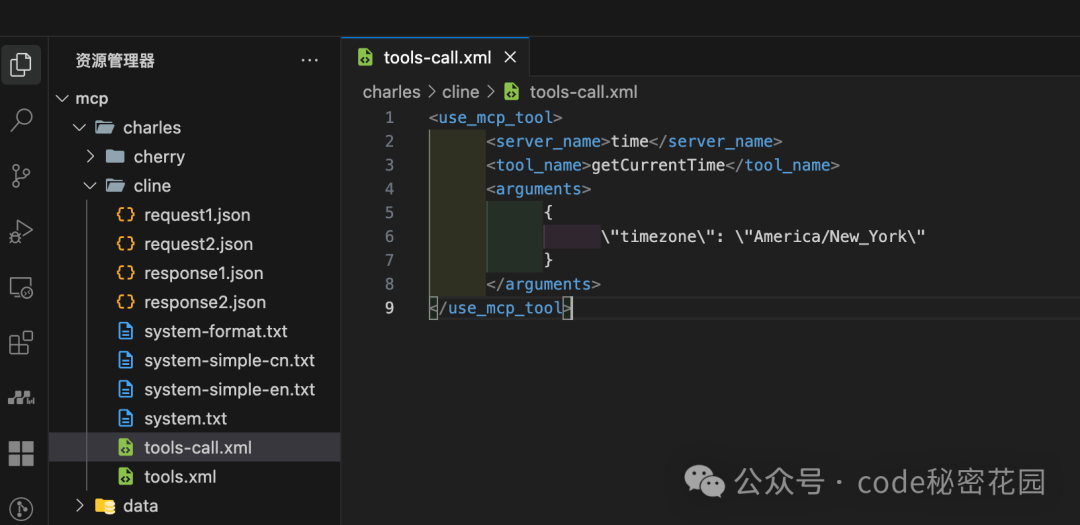Open request1.json in the explorer
The height and width of the screenshot is (525, 1080).
pos(196,215)
